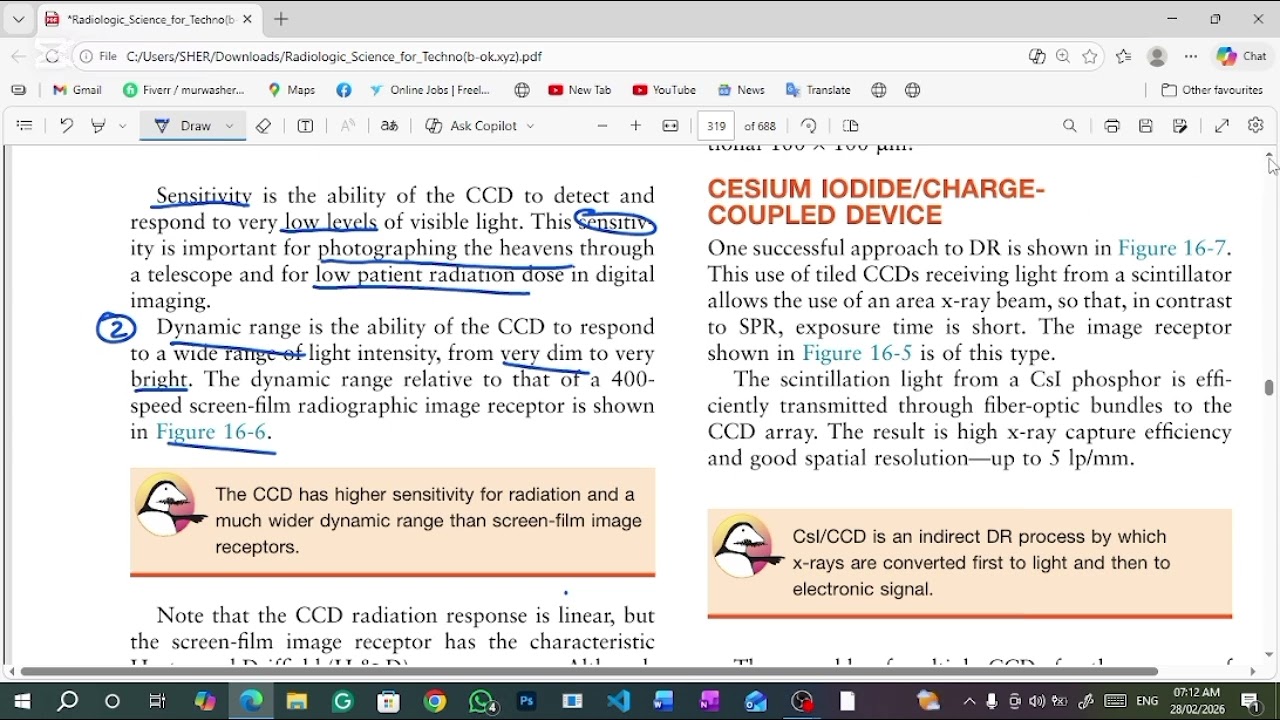Open News bookmark
Screen dimensions: 1280x720
click(741, 90)
